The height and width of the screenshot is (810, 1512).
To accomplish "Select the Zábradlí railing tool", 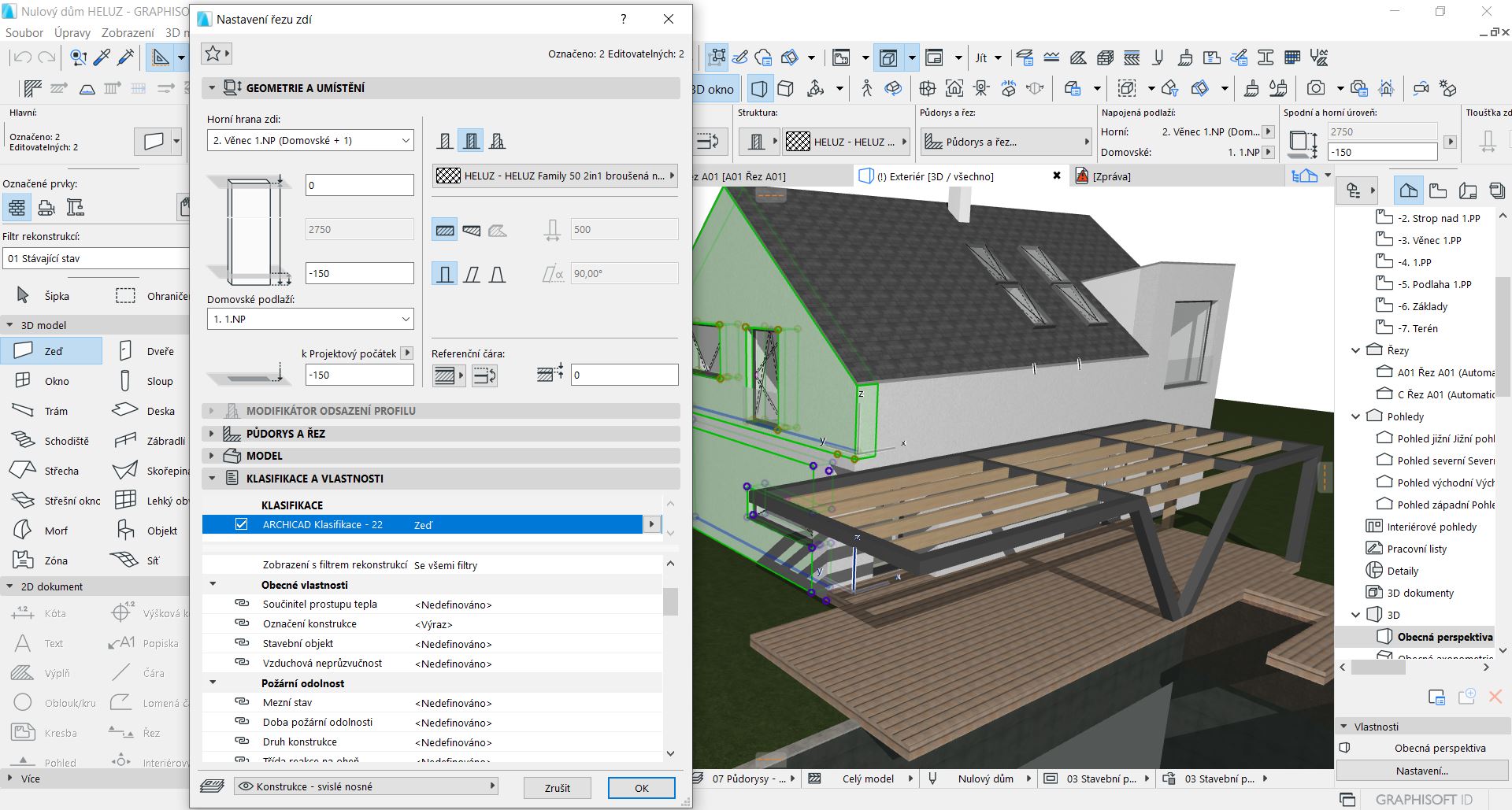I will point(148,441).
